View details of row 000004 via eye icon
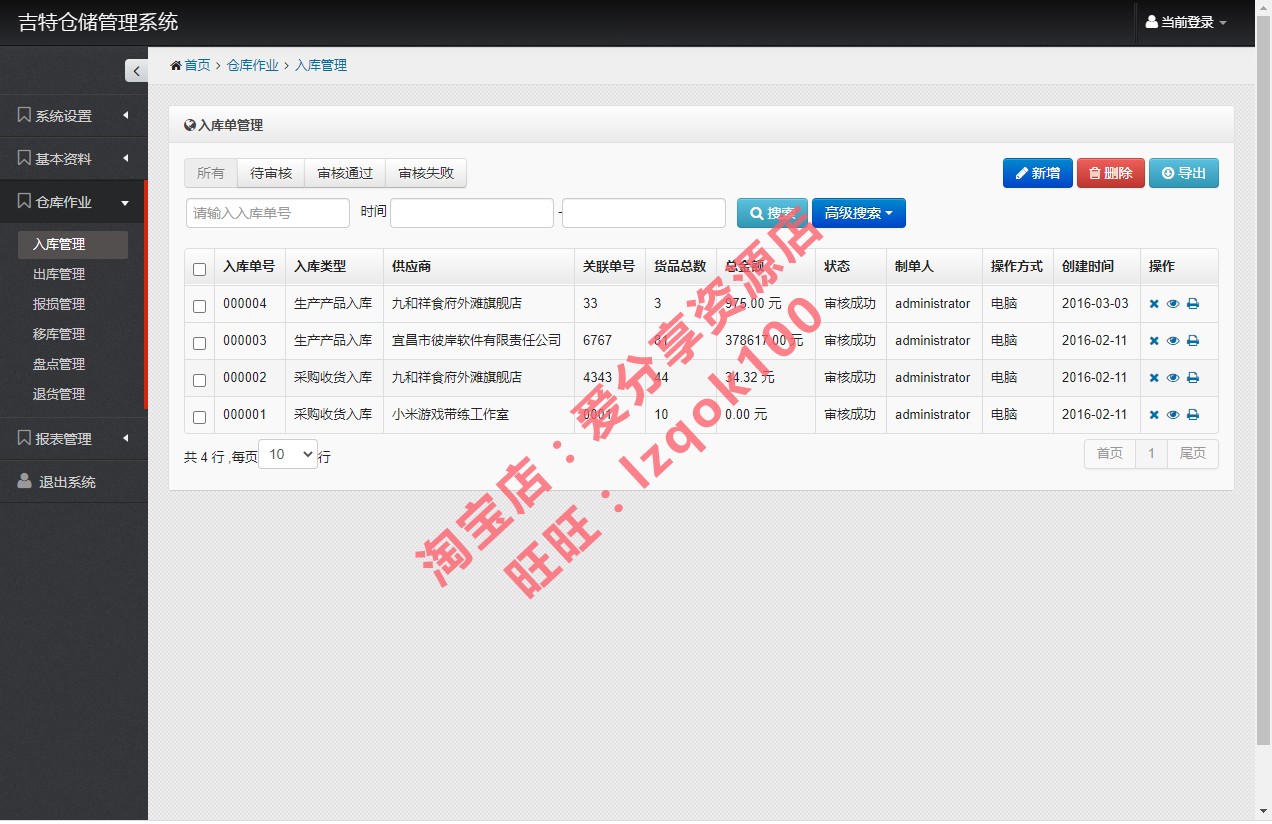The height and width of the screenshot is (824, 1272). [1173, 304]
